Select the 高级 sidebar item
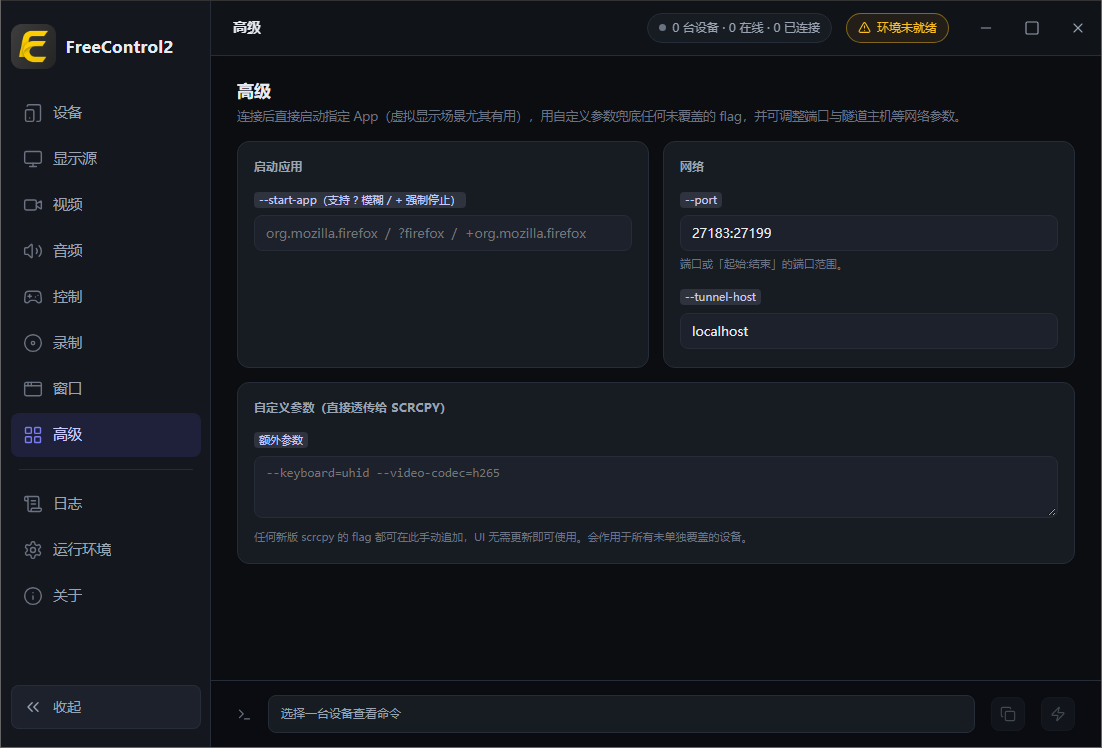Screen dimensions: 1102x748 (x=106, y=435)
